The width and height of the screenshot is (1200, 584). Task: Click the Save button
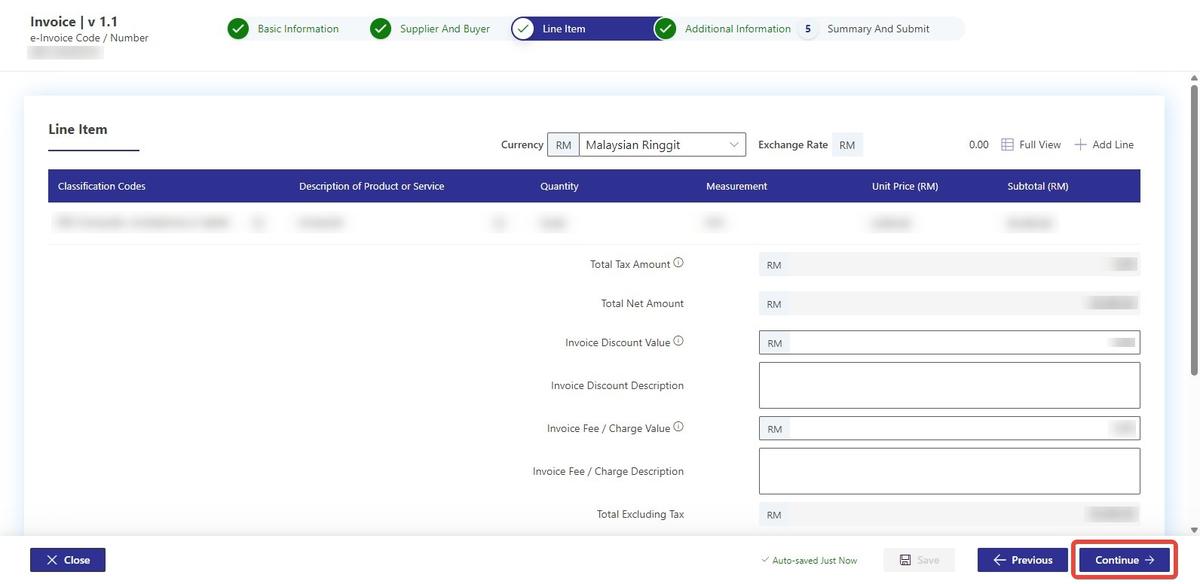click(919, 560)
